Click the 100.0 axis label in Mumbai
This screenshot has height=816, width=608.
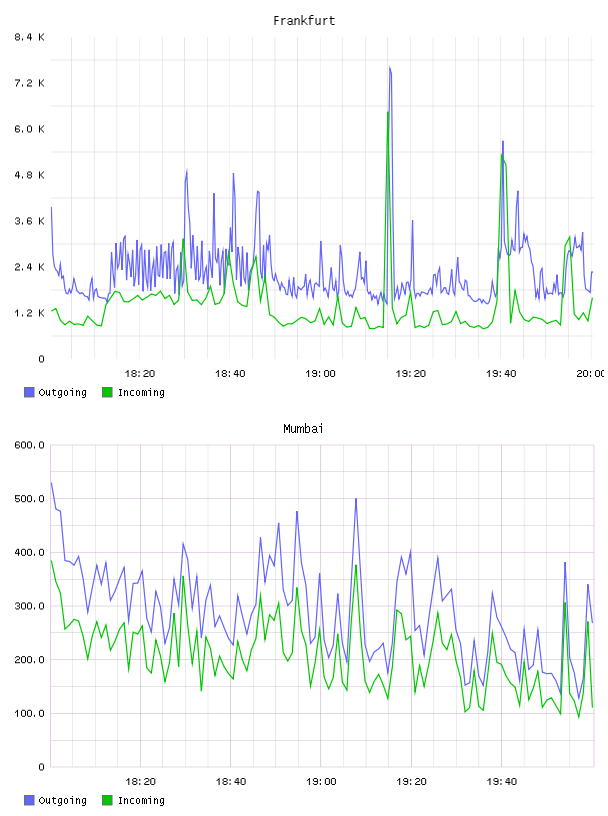pyautogui.click(x=29, y=713)
